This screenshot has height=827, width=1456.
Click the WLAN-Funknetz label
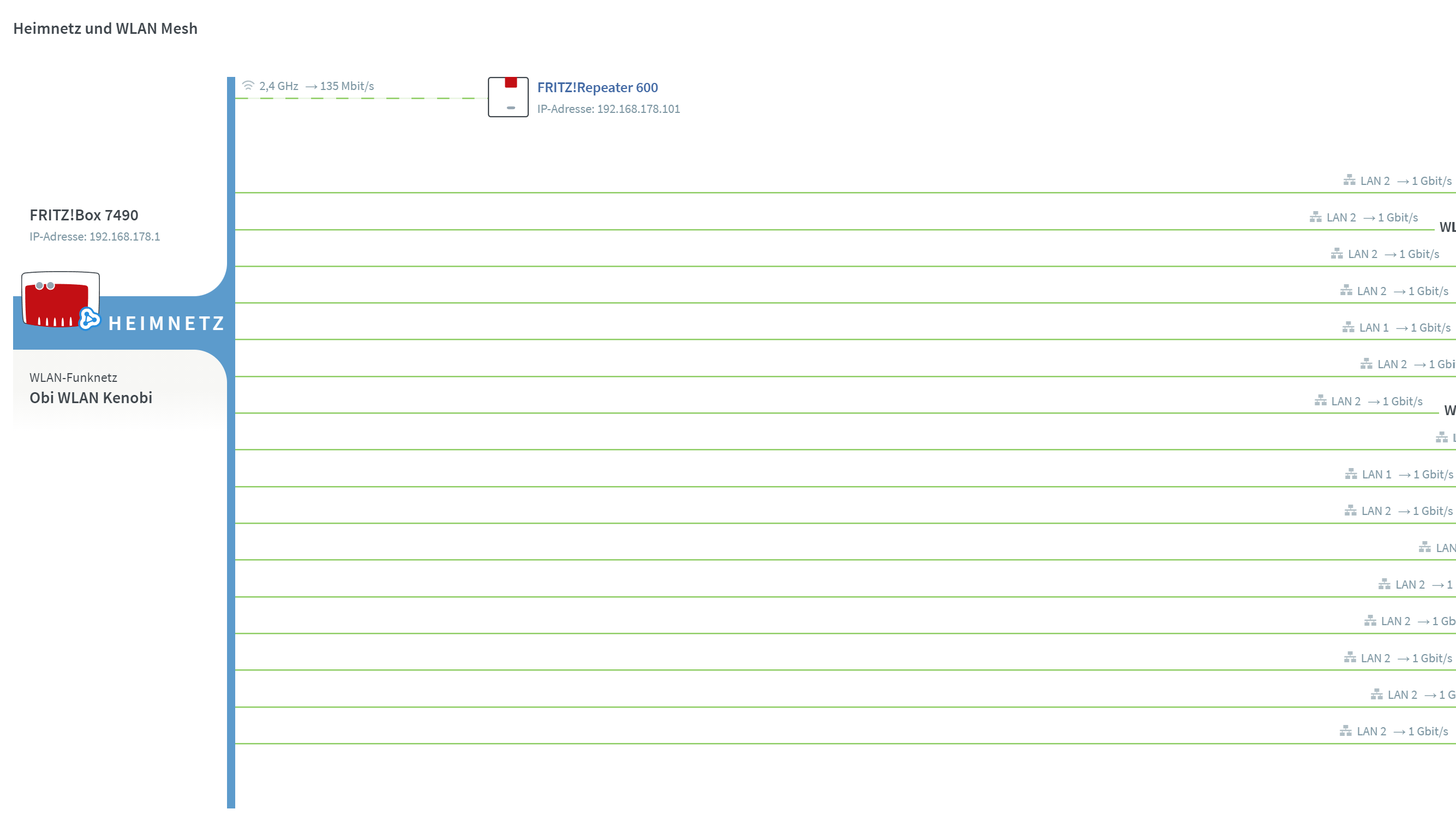click(x=73, y=377)
